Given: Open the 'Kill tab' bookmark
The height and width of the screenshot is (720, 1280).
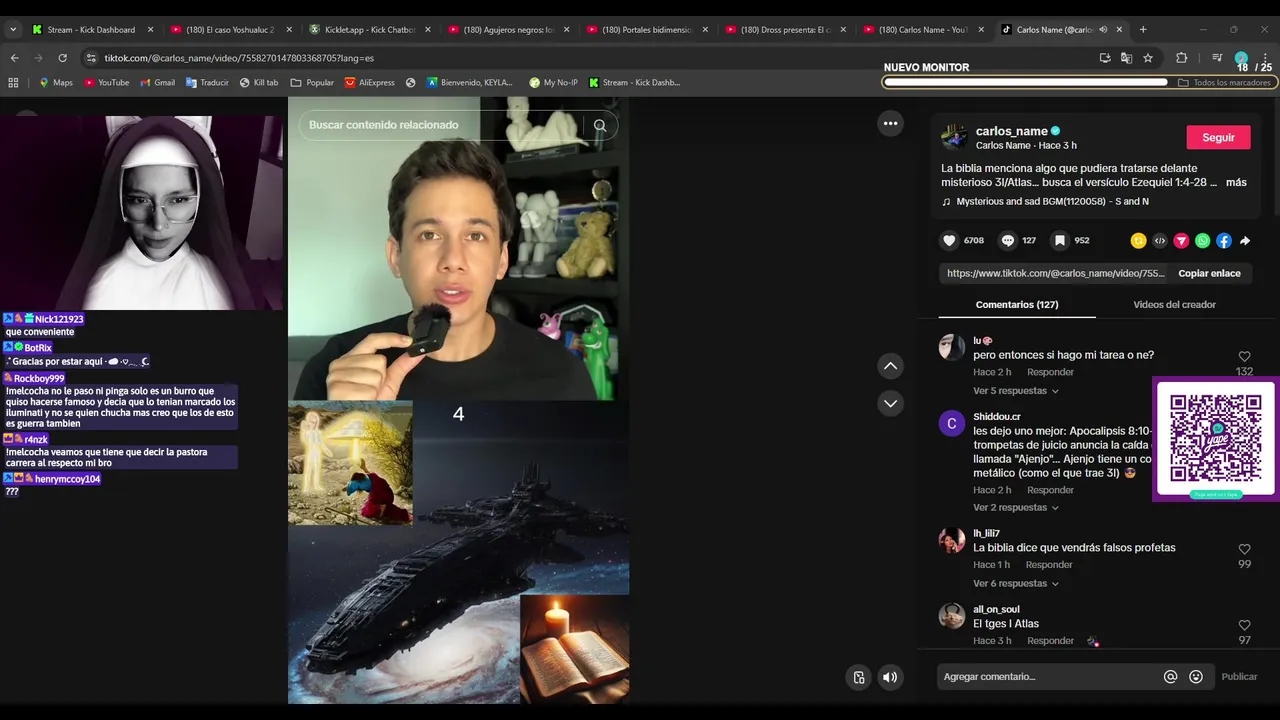Looking at the screenshot, I should pyautogui.click(x=258, y=82).
